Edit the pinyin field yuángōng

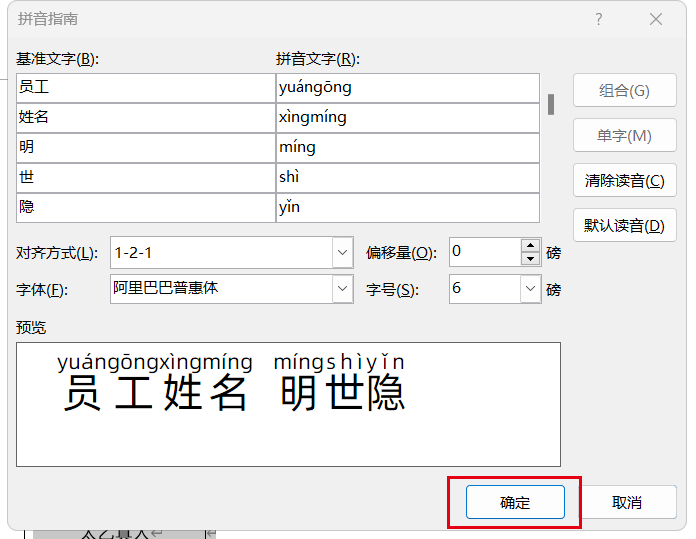click(407, 88)
